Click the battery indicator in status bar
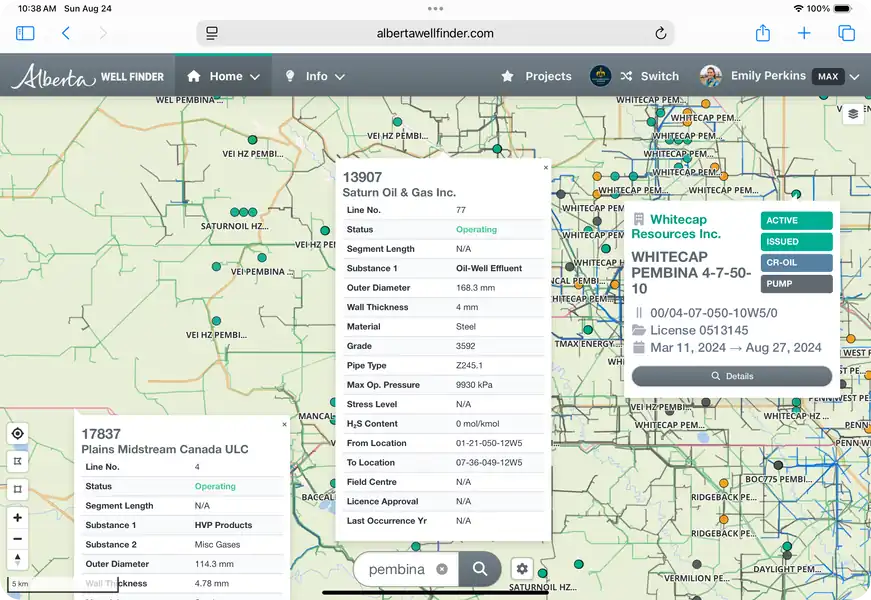 [842, 8]
